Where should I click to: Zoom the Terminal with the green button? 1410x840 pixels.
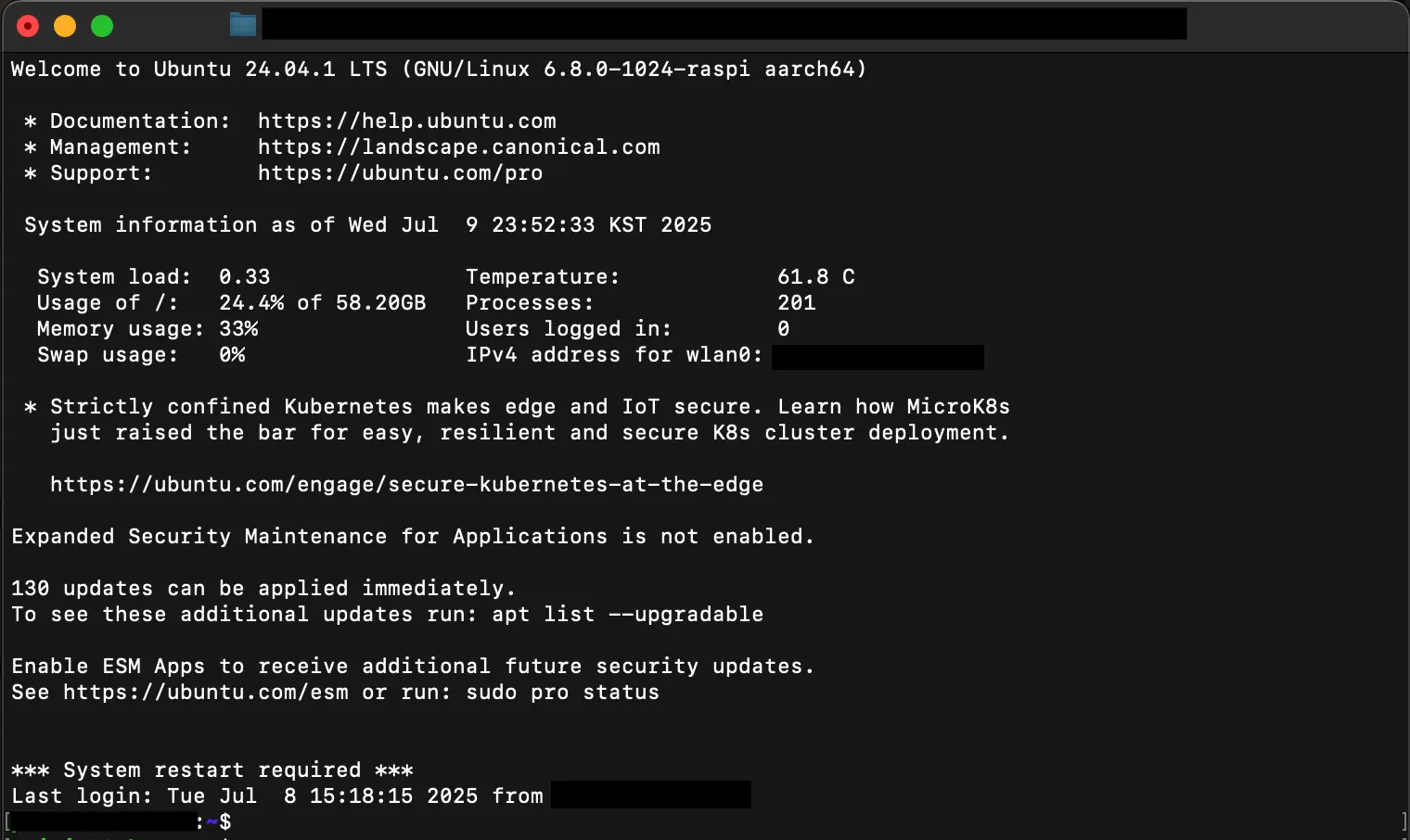click(x=101, y=26)
